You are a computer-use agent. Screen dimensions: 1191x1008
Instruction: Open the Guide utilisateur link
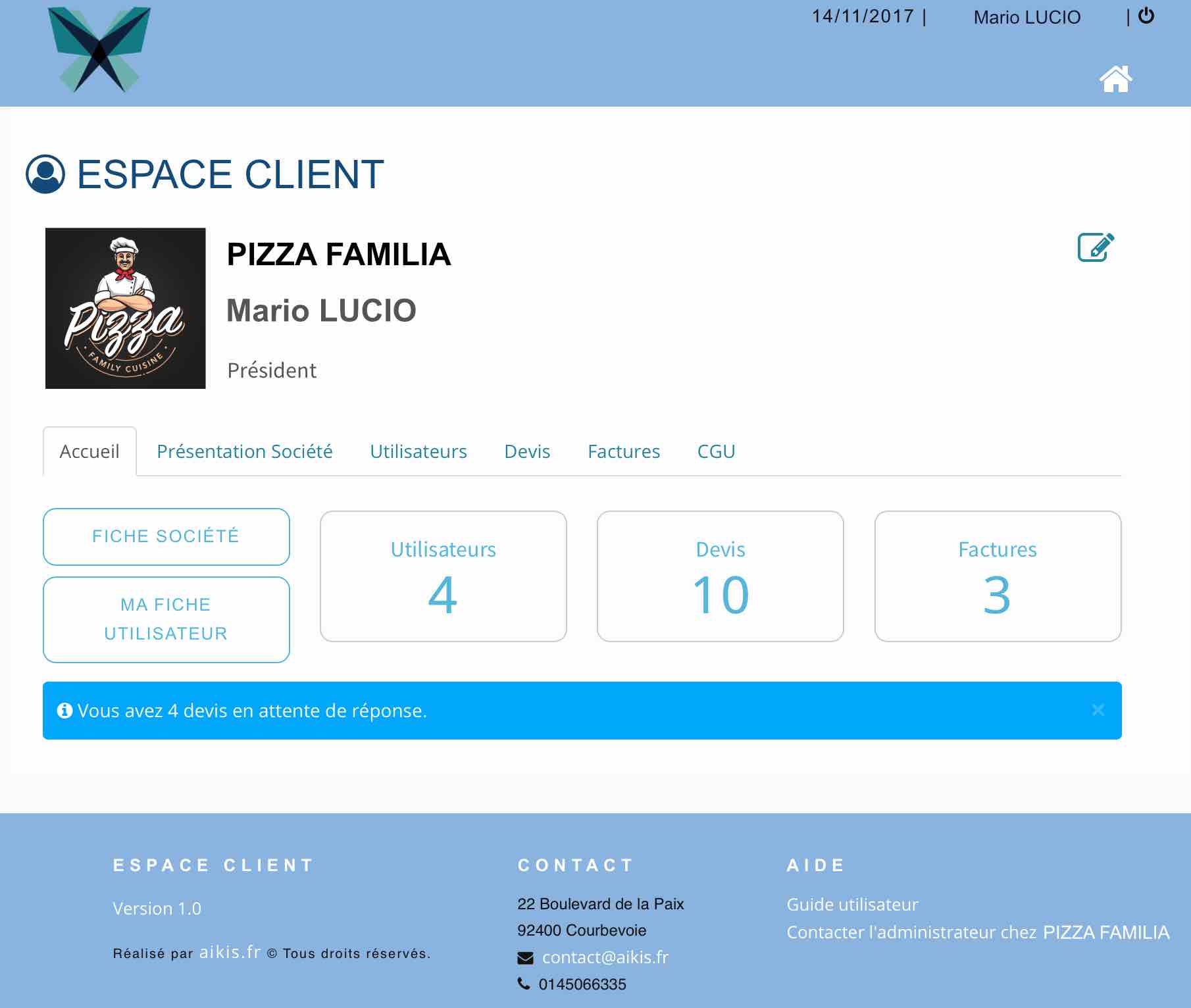click(852, 905)
